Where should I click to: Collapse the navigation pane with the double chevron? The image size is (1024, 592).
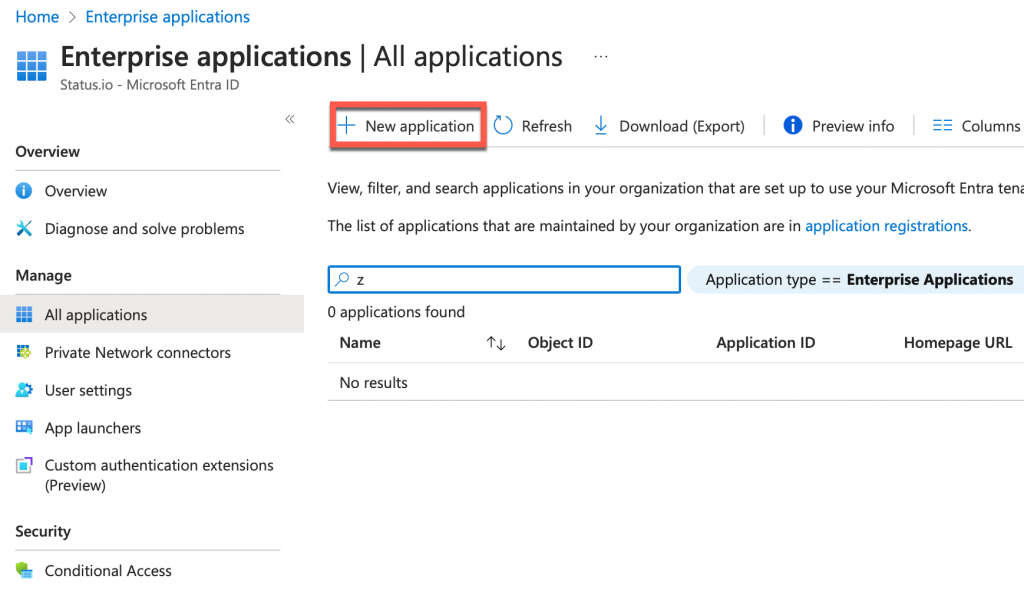(289, 118)
